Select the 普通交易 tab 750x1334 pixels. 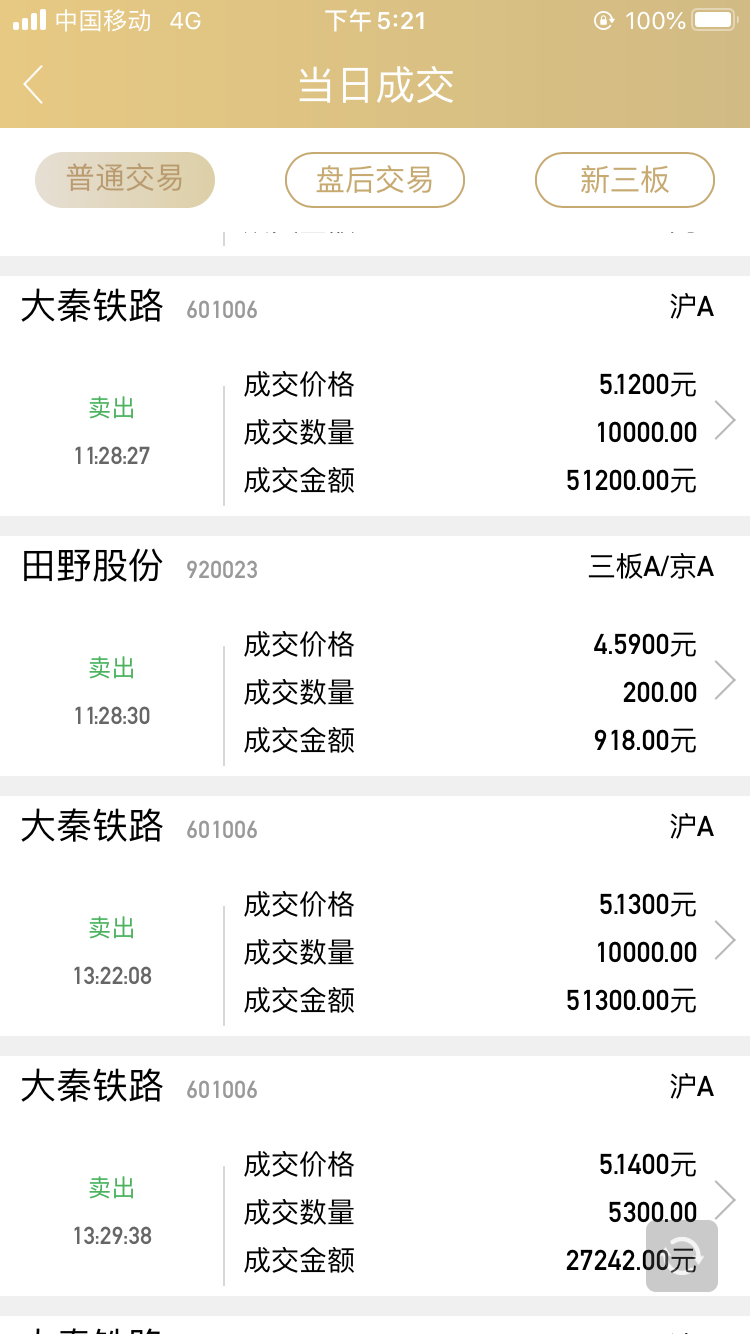(125, 180)
